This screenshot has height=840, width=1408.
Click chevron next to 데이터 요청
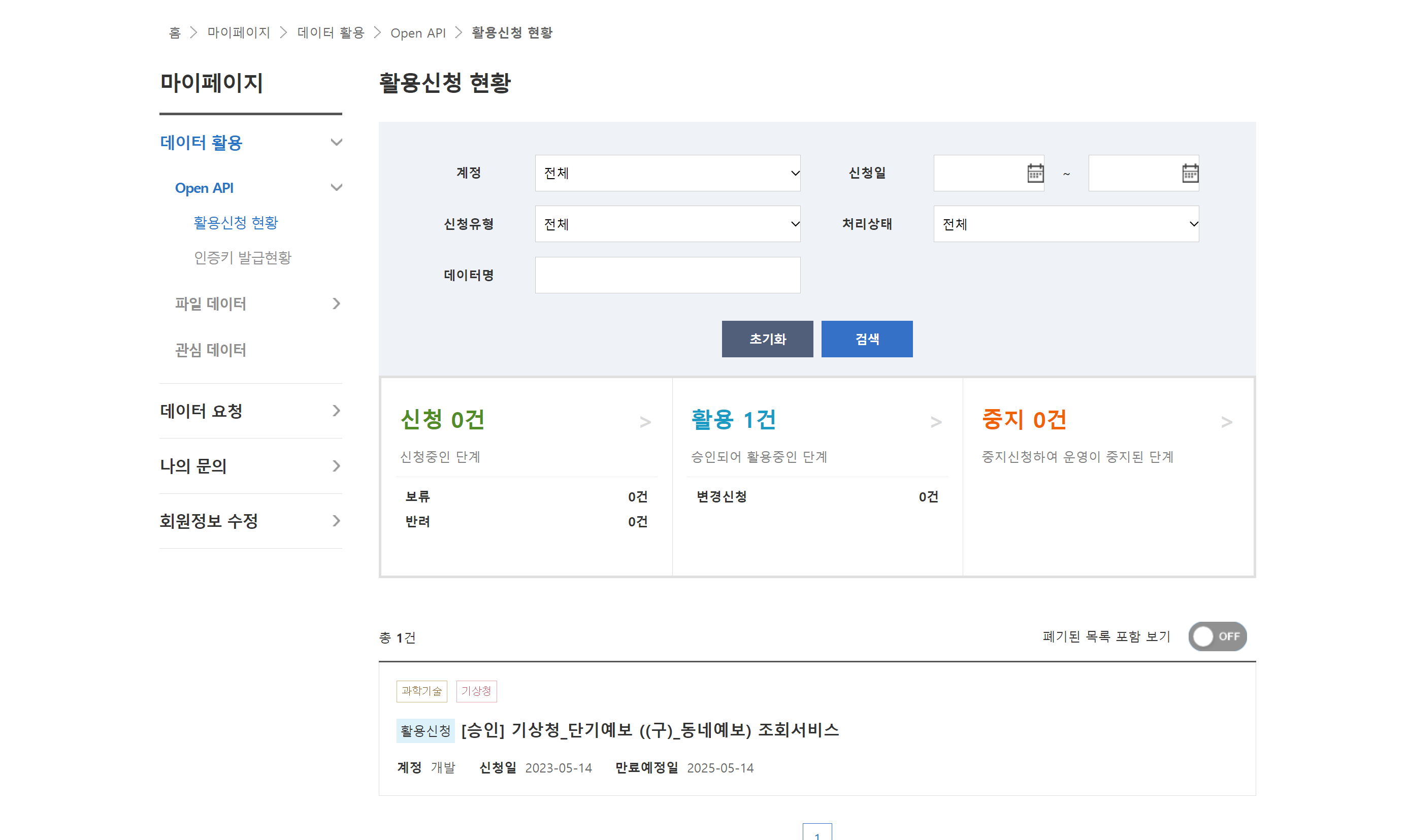(336, 411)
